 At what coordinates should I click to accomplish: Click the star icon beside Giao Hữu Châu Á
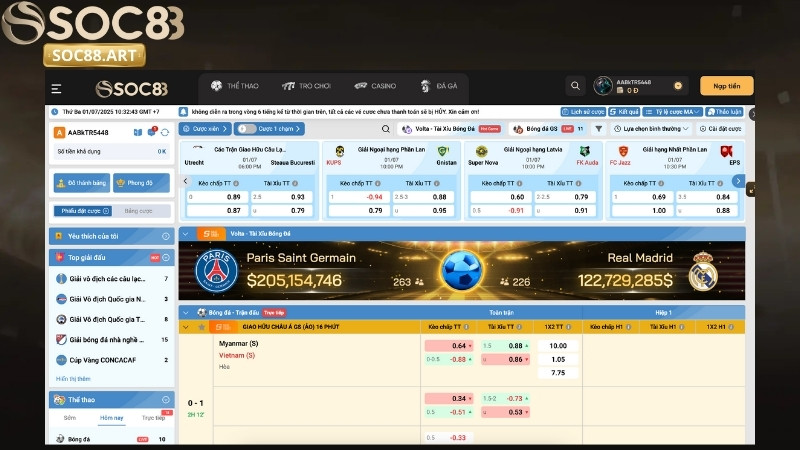click(x=186, y=327)
